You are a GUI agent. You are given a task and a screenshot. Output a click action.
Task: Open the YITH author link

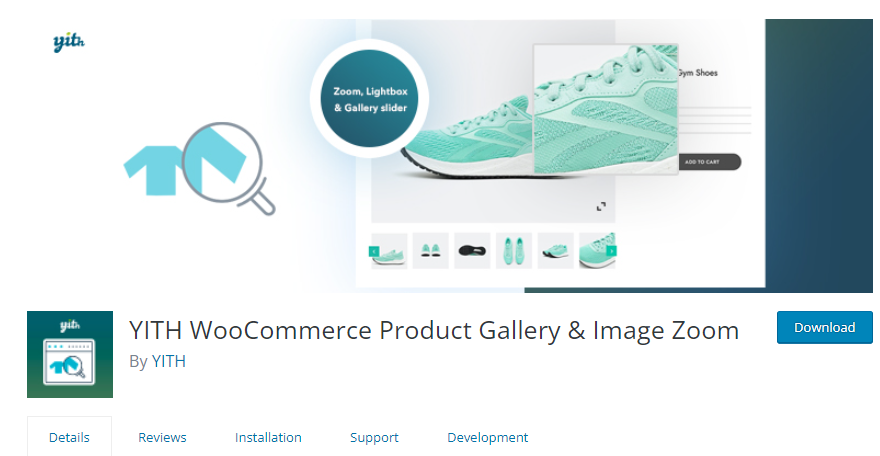[x=168, y=361]
